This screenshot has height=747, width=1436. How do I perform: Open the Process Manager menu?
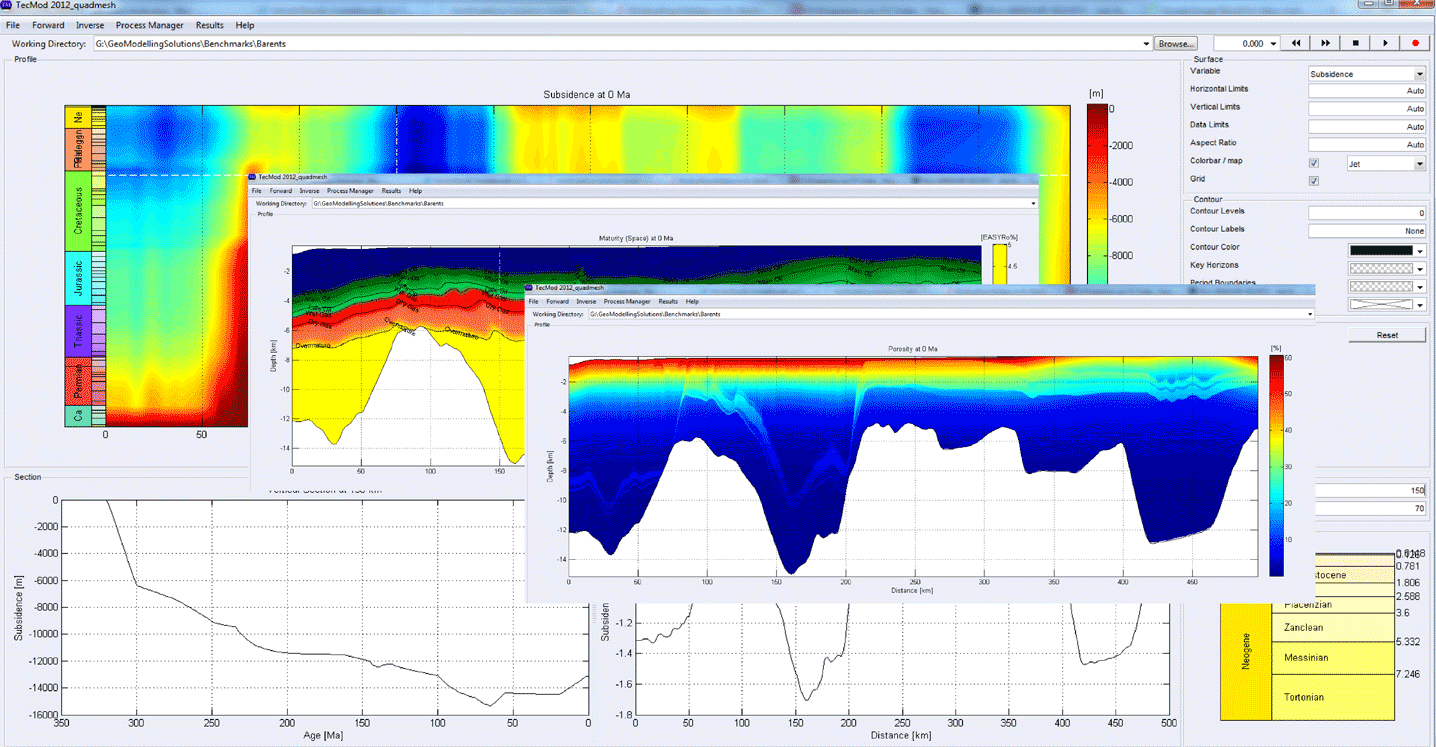pos(149,25)
